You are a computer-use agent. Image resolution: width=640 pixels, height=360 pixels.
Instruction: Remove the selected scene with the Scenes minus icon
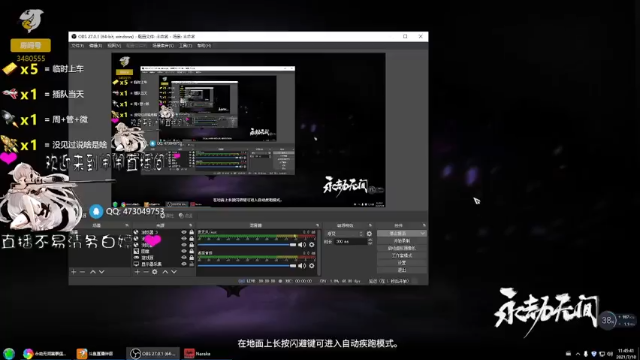pos(82,272)
